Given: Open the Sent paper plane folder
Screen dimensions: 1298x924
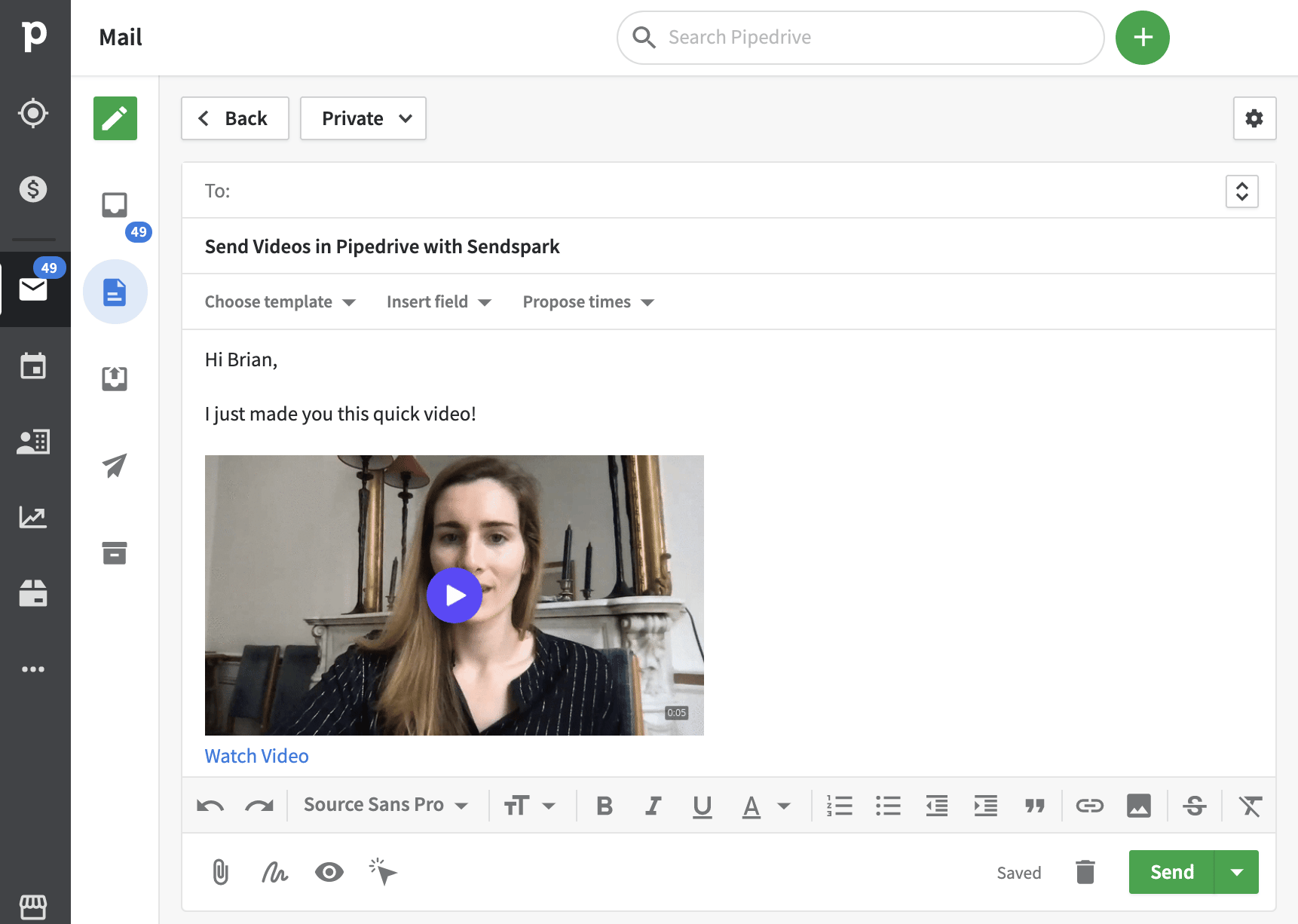Looking at the screenshot, I should point(115,466).
